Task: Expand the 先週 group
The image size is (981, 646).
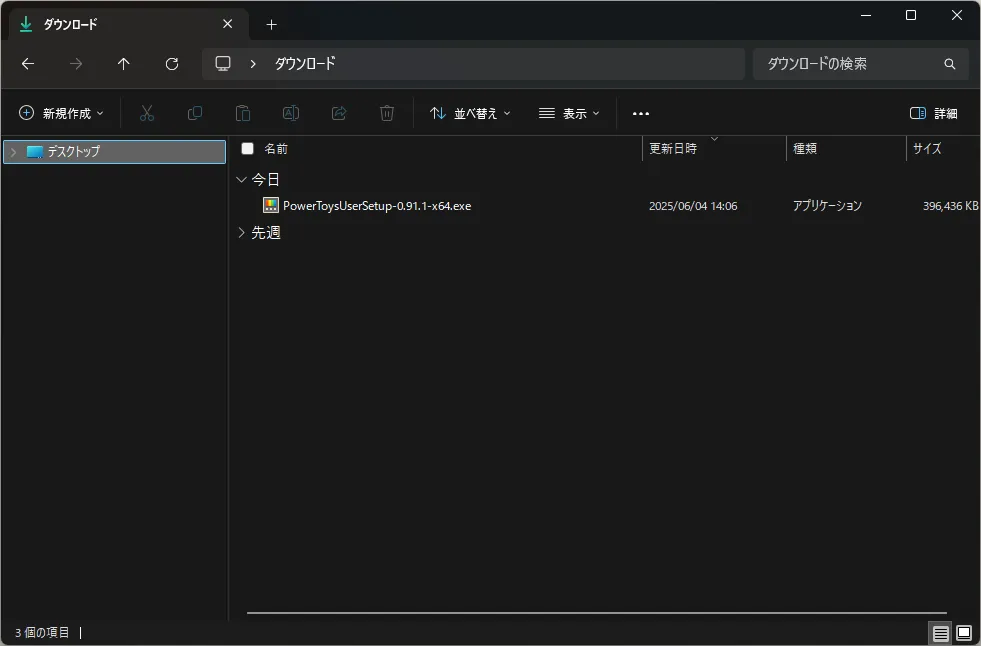Action: click(x=241, y=233)
